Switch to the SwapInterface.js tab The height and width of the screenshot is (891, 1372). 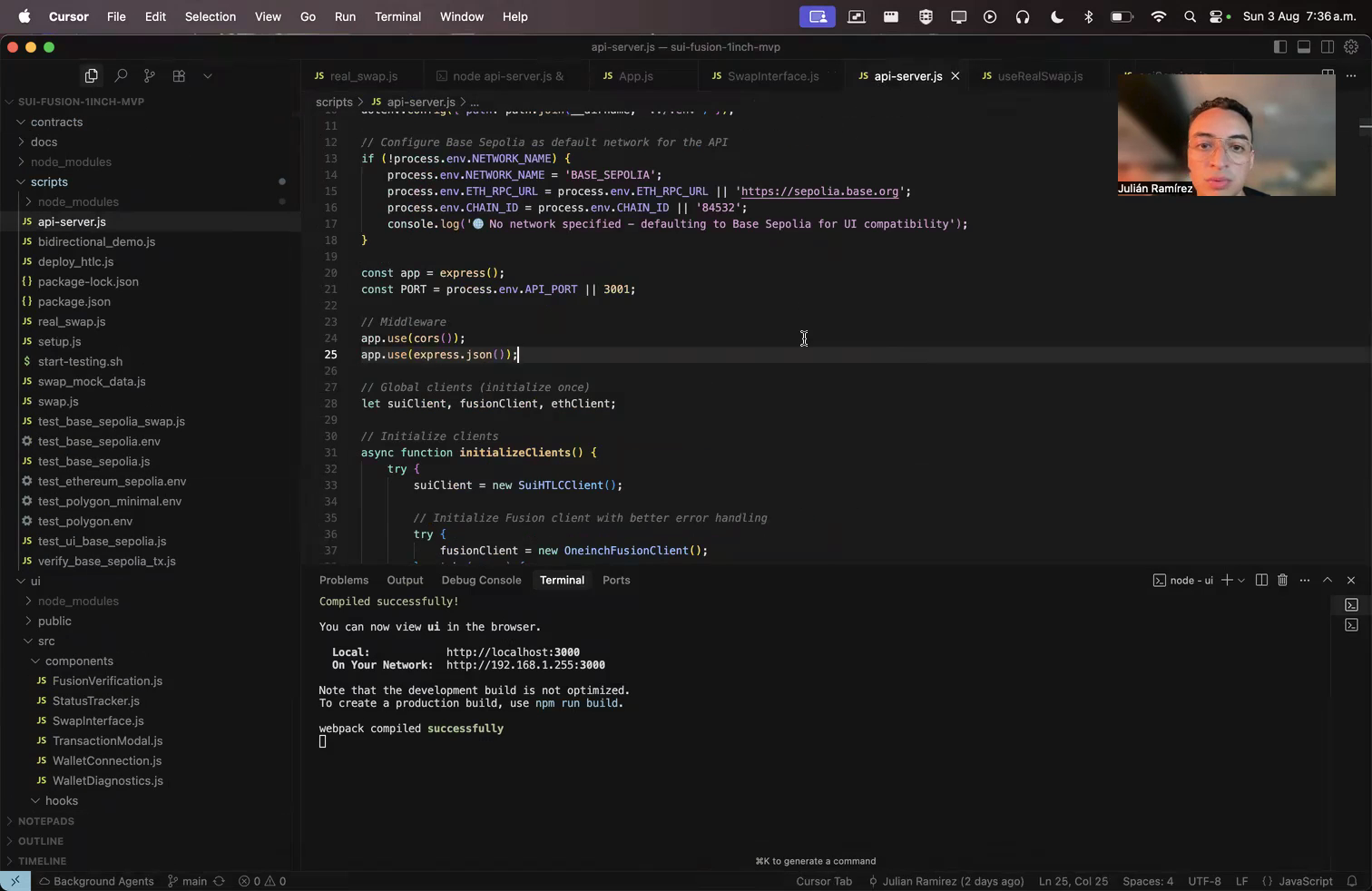pos(772,76)
